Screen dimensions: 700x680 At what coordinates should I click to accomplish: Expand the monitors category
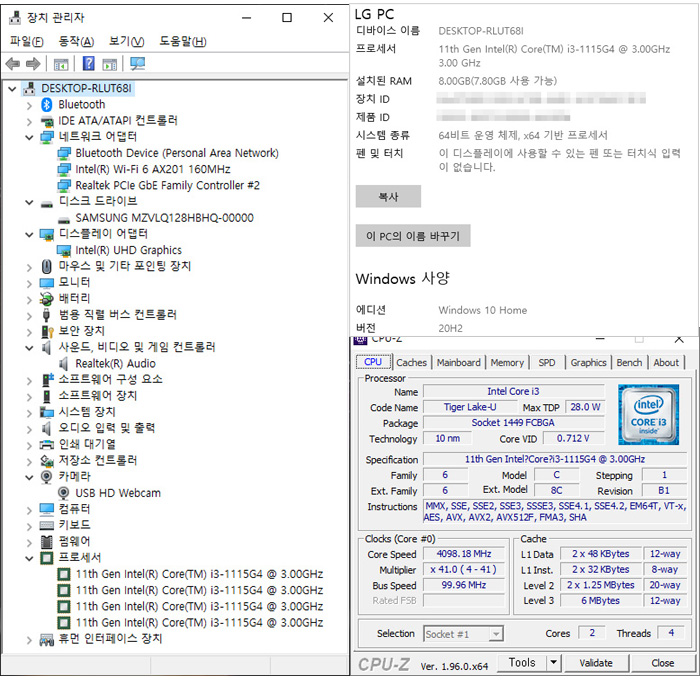[29, 284]
